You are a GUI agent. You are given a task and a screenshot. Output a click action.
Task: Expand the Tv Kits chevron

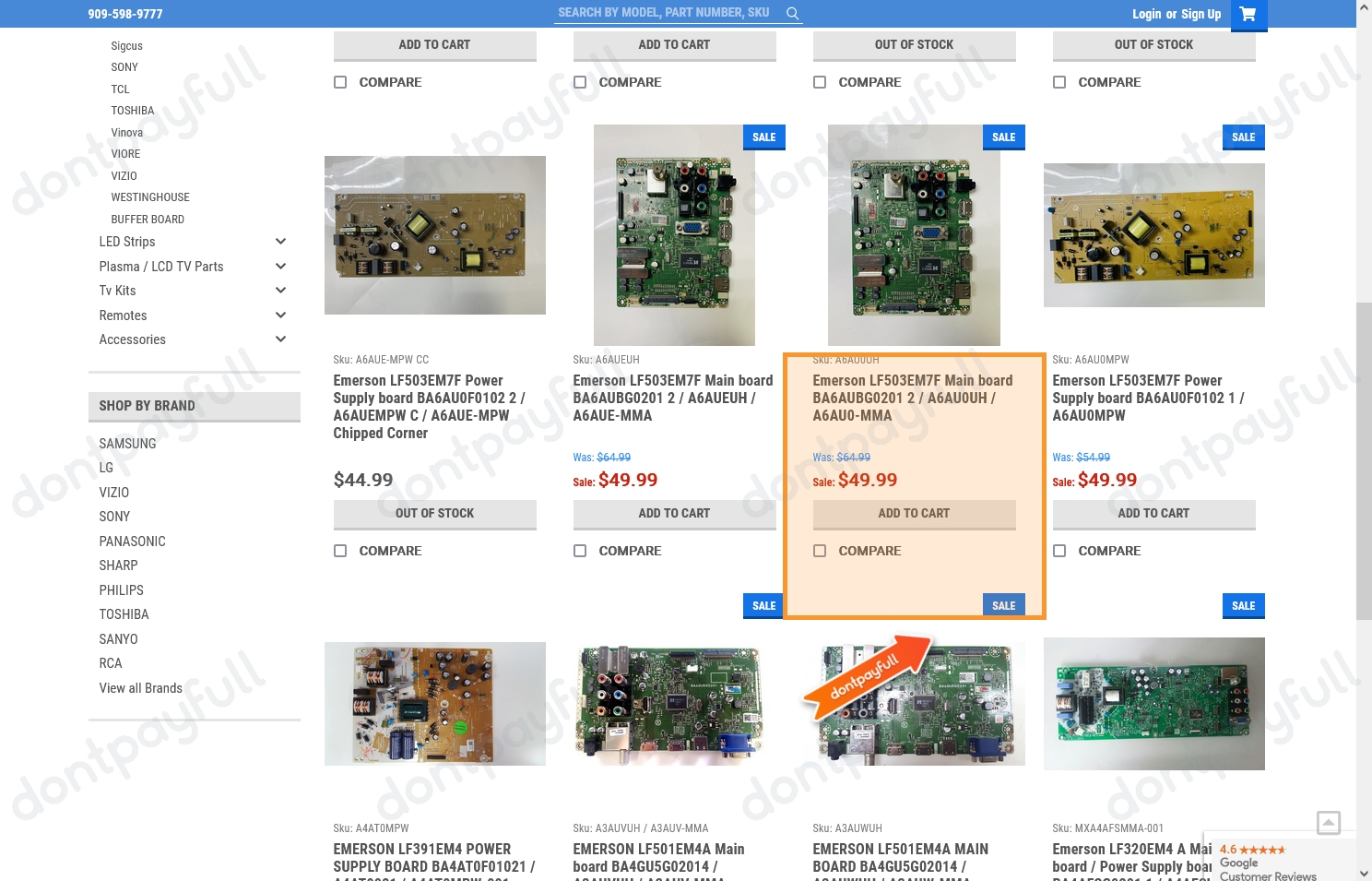click(x=280, y=291)
